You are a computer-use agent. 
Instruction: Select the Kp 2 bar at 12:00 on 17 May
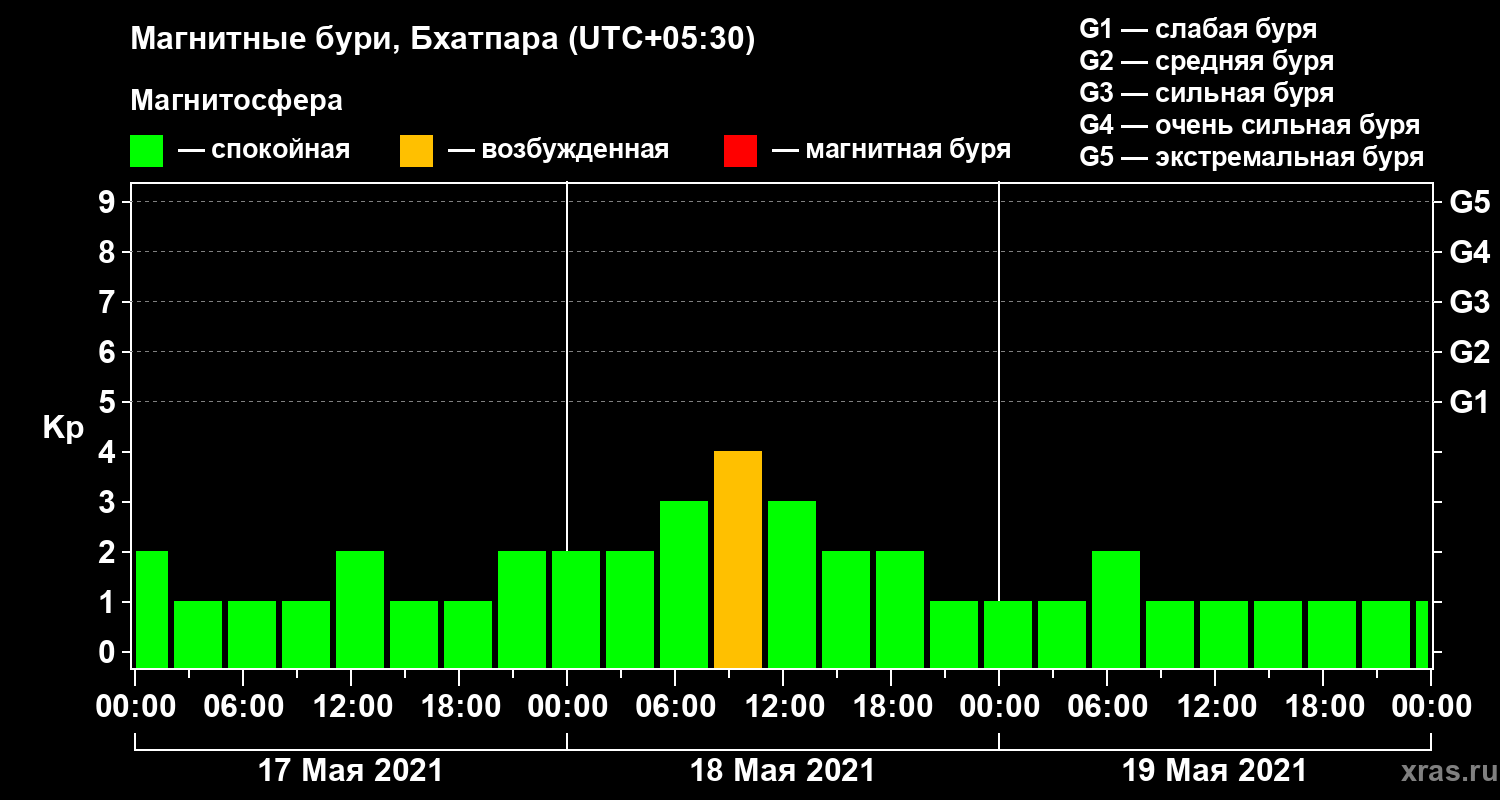click(360, 609)
